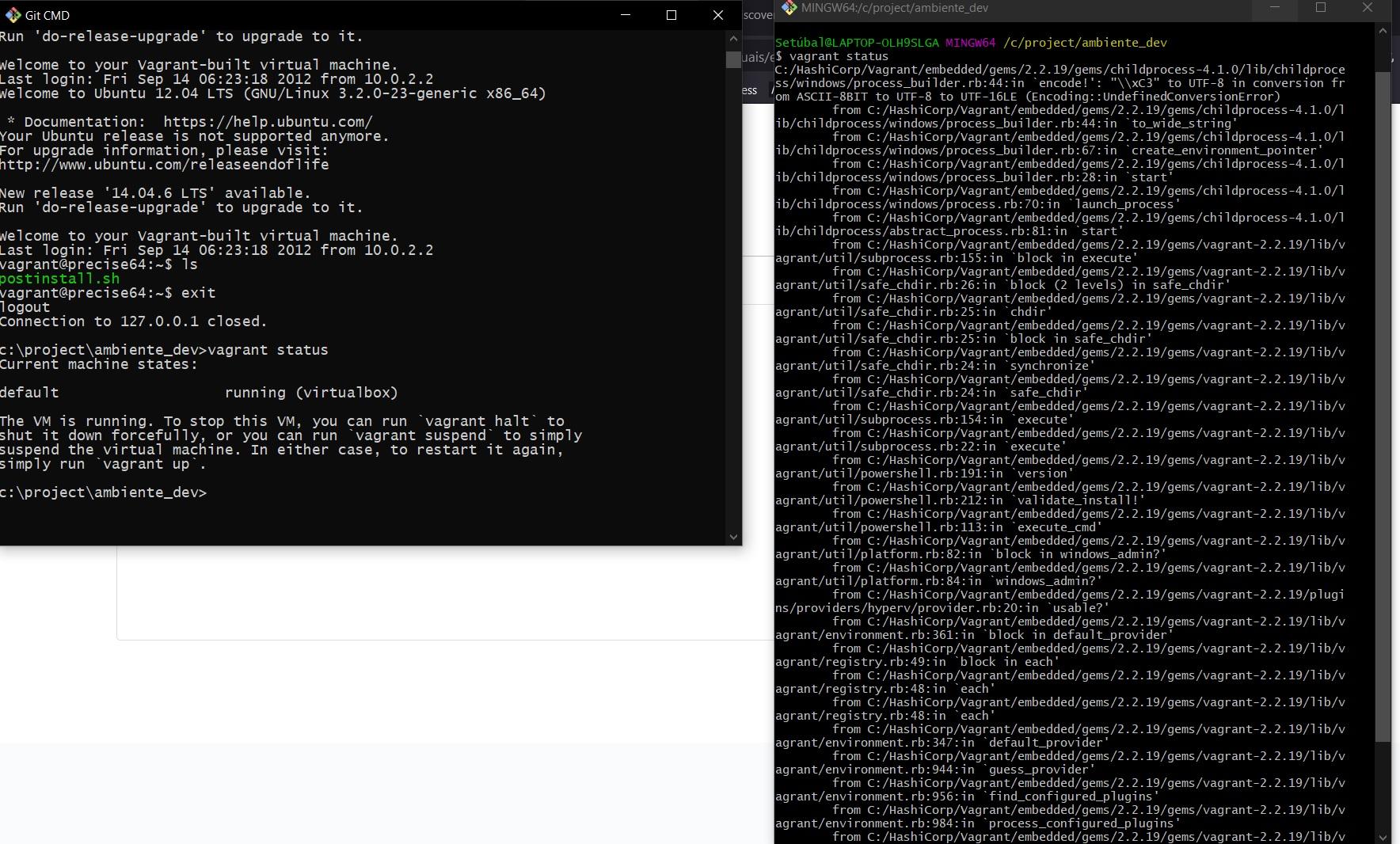
Task: Click the MINGW64 title bar Git logo
Action: [x=789, y=8]
